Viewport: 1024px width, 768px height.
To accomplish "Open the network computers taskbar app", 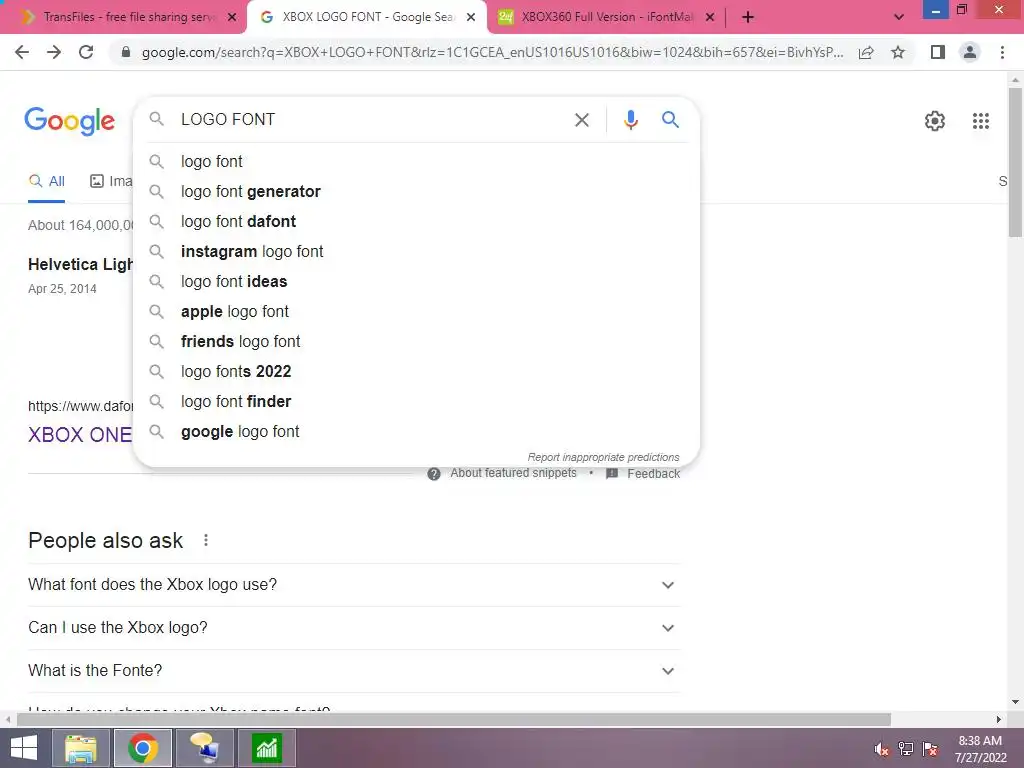I will click(204, 748).
